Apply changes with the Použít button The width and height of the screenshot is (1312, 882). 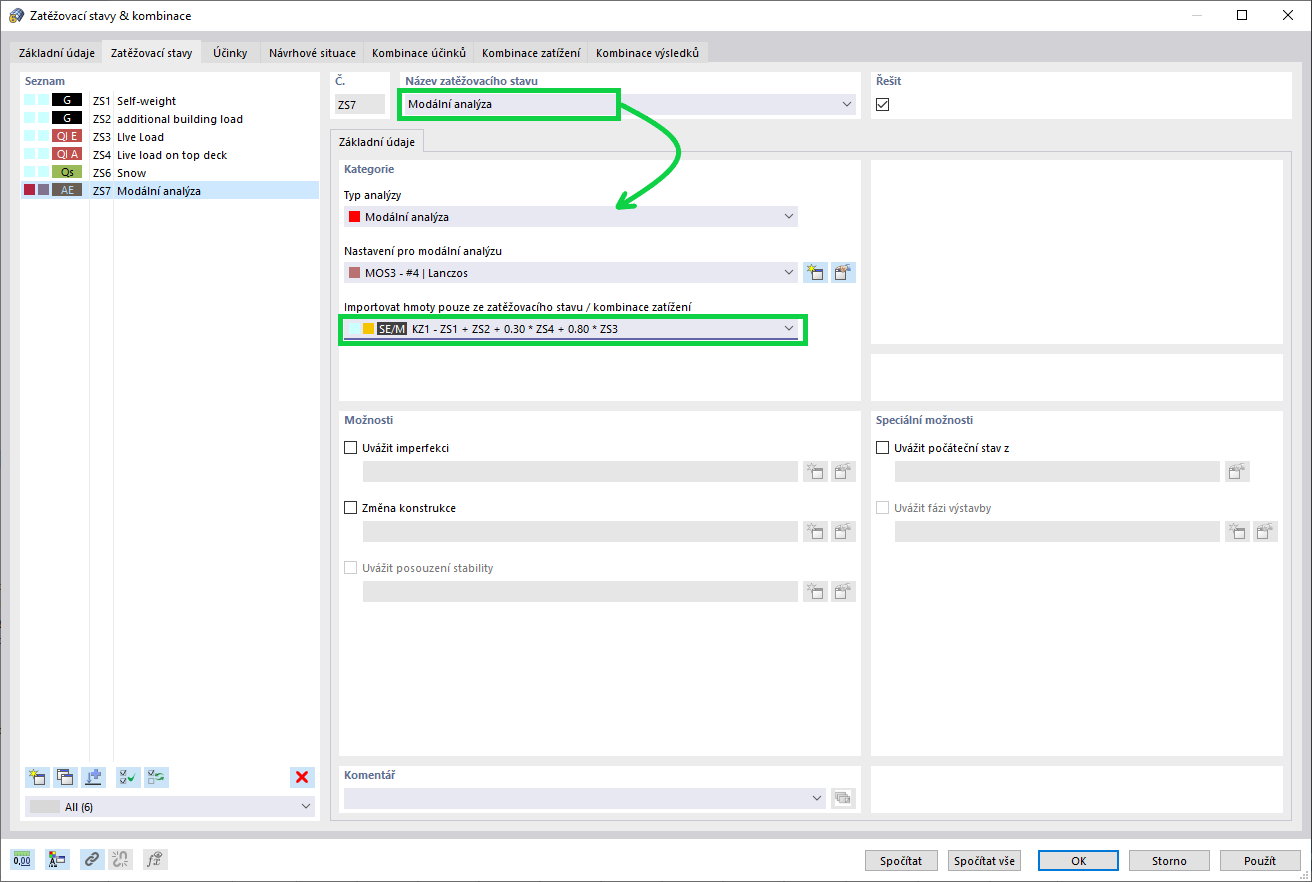point(1259,860)
